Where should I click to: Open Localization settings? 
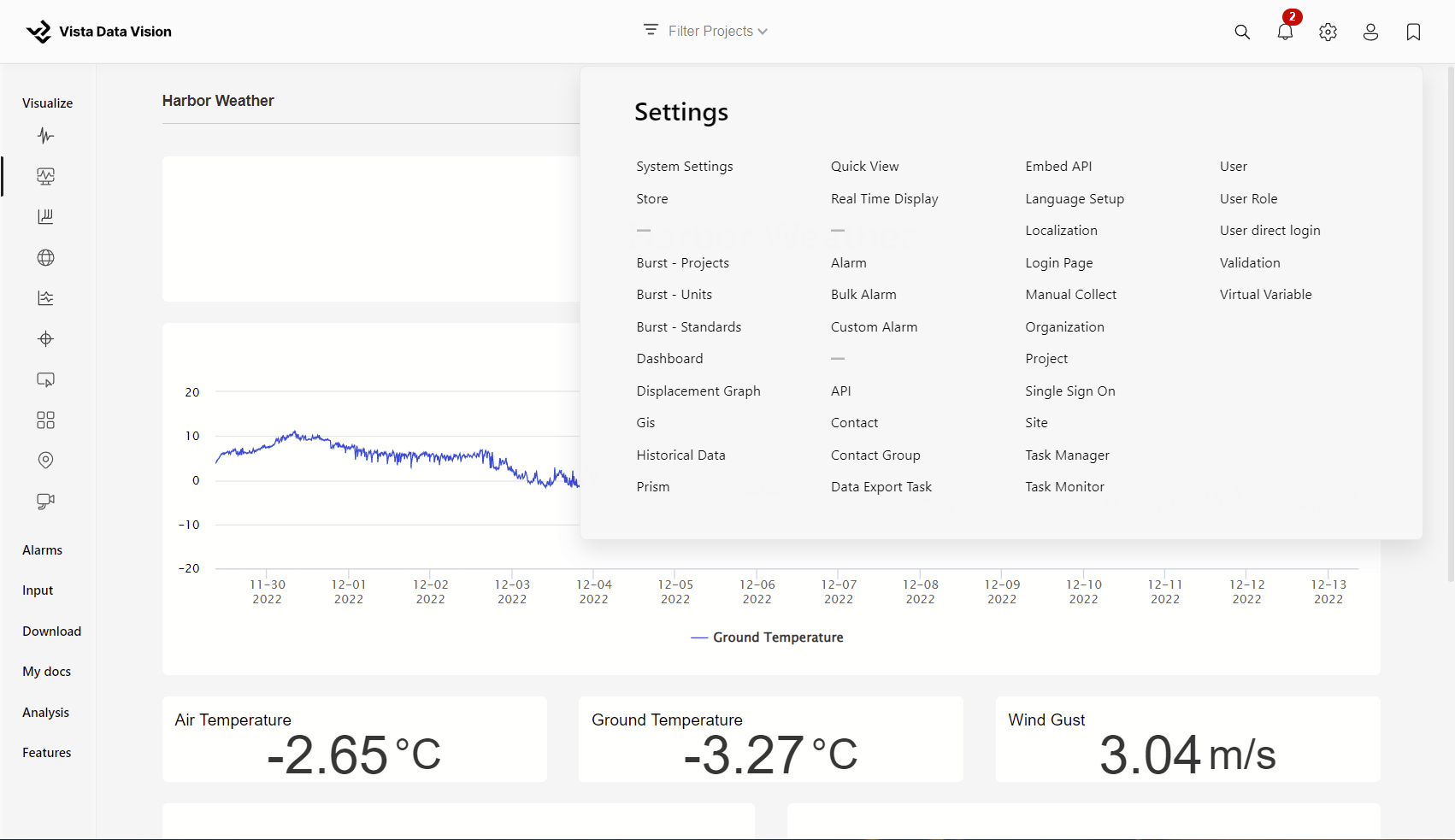pyautogui.click(x=1062, y=231)
